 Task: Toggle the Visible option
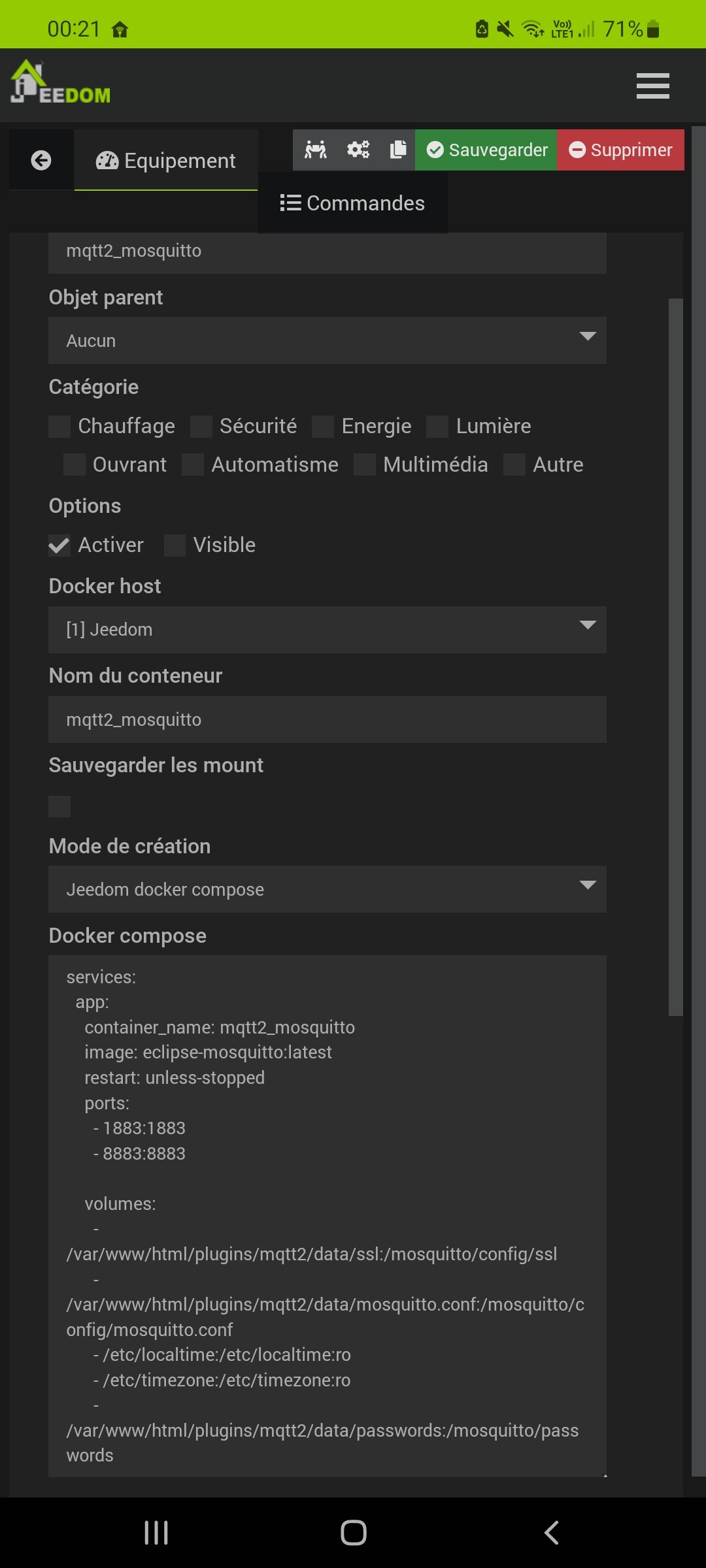coord(174,545)
